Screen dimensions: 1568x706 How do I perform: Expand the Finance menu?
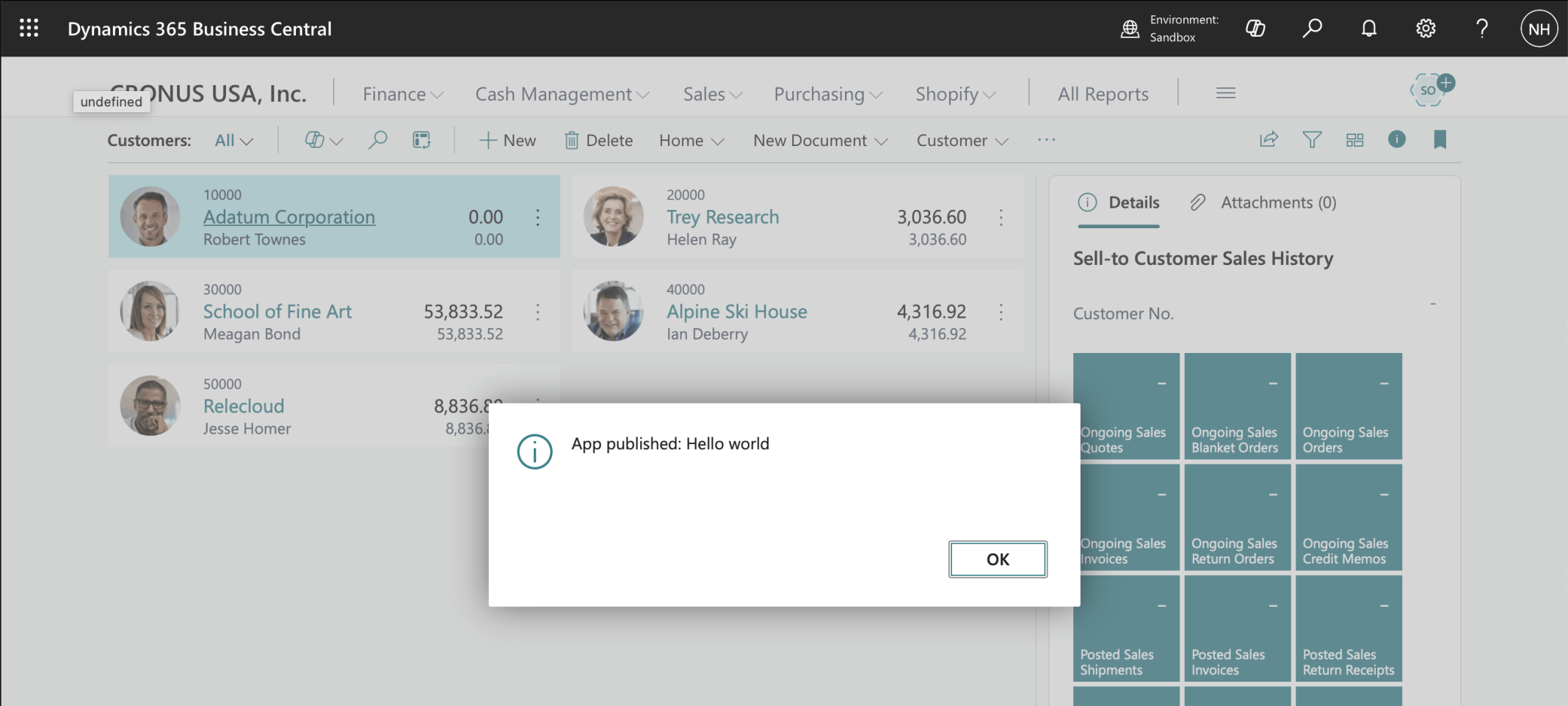[403, 94]
